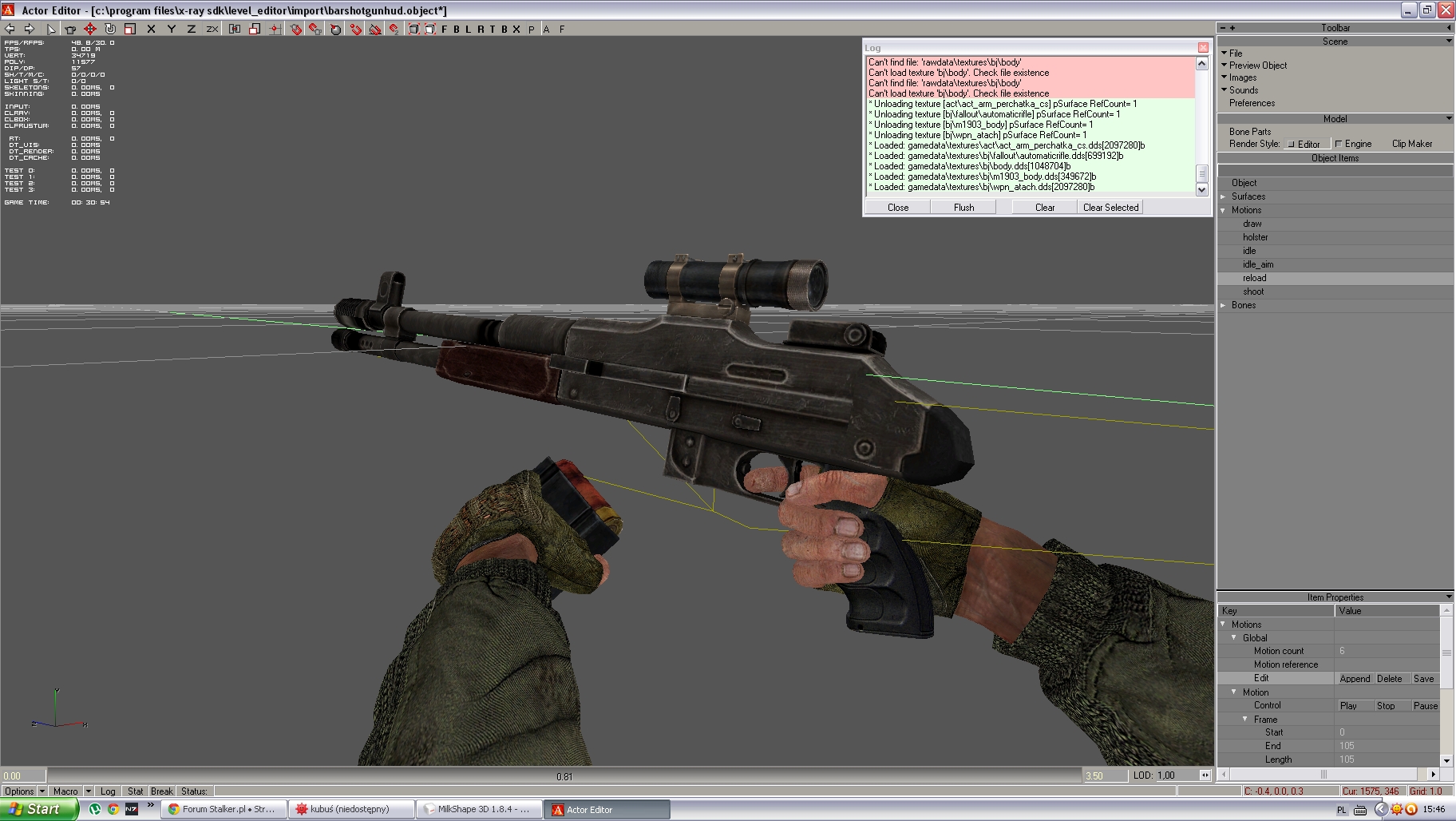The width and height of the screenshot is (1456, 821).
Task: Click the animation timeline slider
Action: click(x=564, y=775)
